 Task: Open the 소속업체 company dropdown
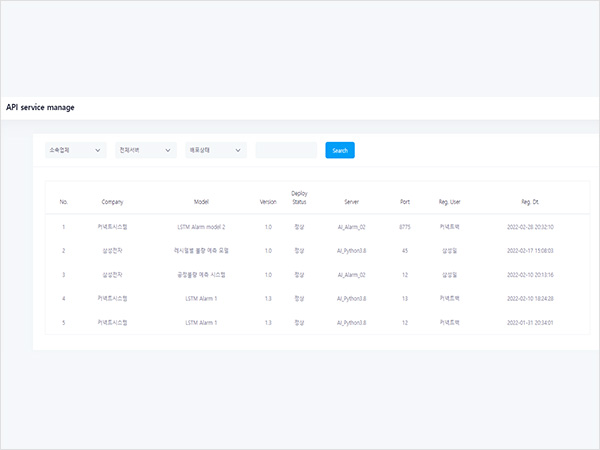pyautogui.click(x=75, y=150)
